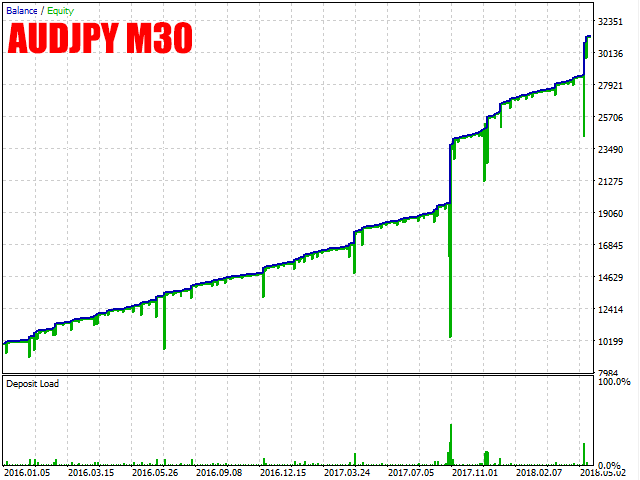Click the 100.0% deposit load scale label
Viewport: 640px width, 480px height.
(614, 382)
